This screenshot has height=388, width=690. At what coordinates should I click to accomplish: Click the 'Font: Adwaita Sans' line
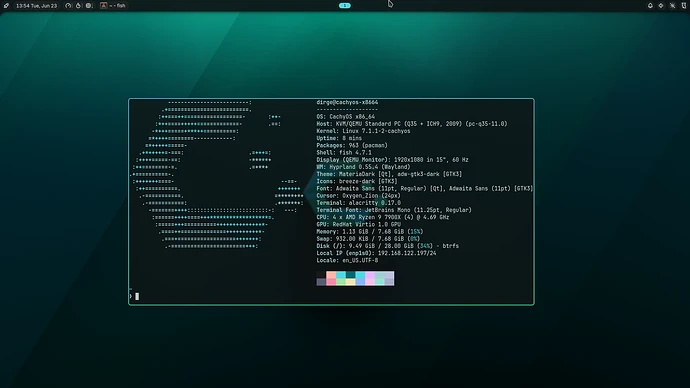pos(425,188)
